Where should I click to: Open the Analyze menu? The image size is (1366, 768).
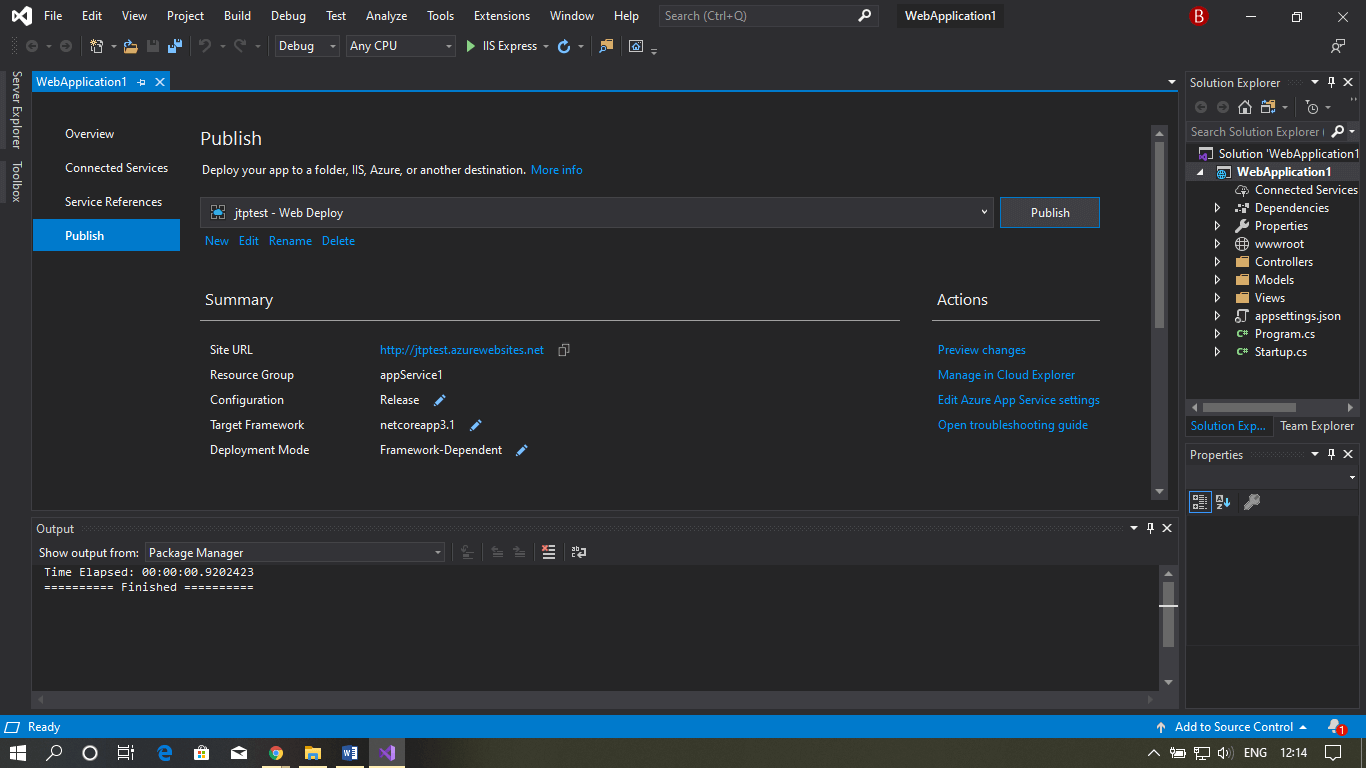coord(386,16)
